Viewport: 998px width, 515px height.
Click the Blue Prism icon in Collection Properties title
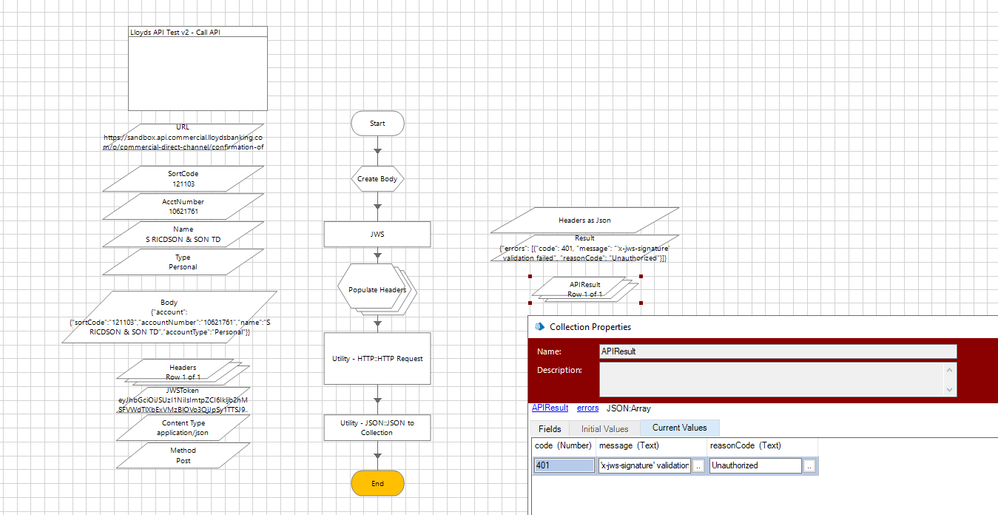click(540, 326)
